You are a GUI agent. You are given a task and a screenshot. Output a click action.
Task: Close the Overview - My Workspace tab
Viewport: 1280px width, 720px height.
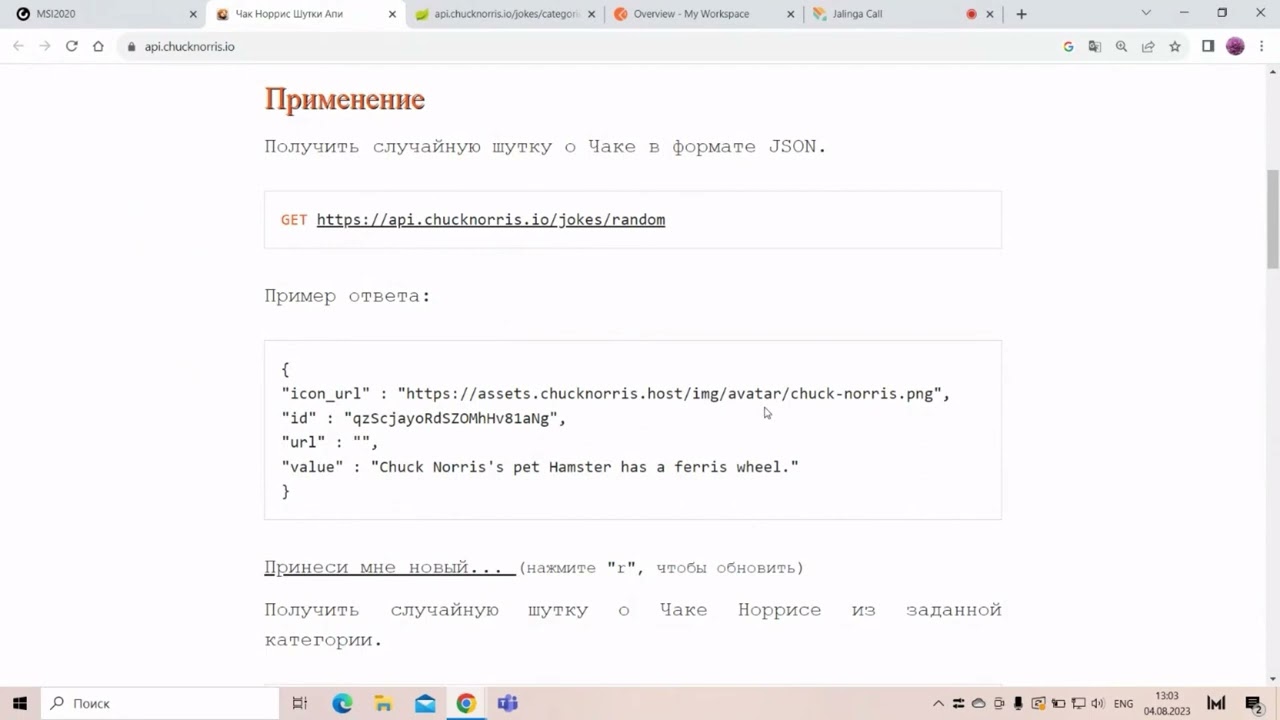[791, 14]
